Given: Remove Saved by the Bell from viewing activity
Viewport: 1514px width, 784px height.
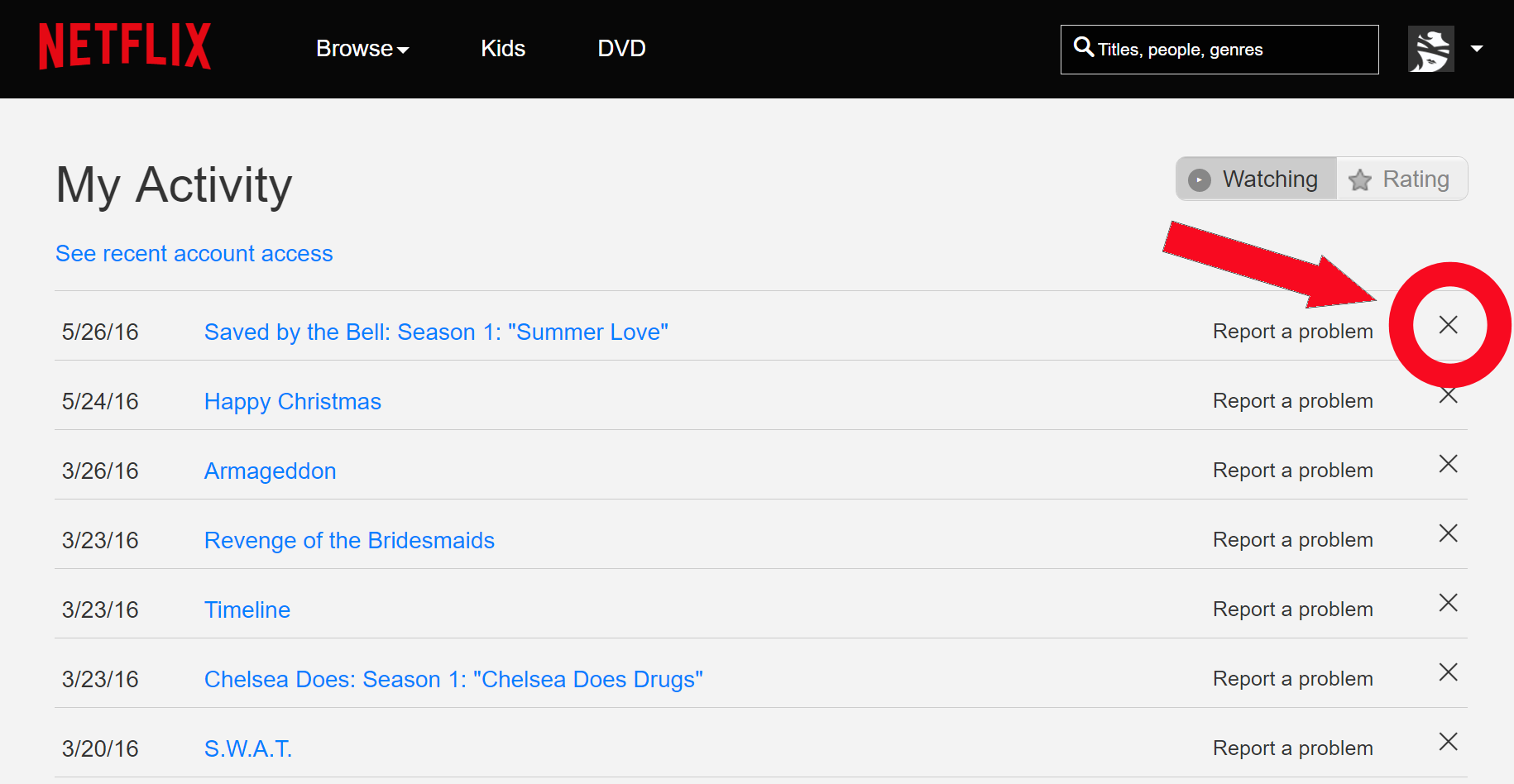Looking at the screenshot, I should 1449,325.
